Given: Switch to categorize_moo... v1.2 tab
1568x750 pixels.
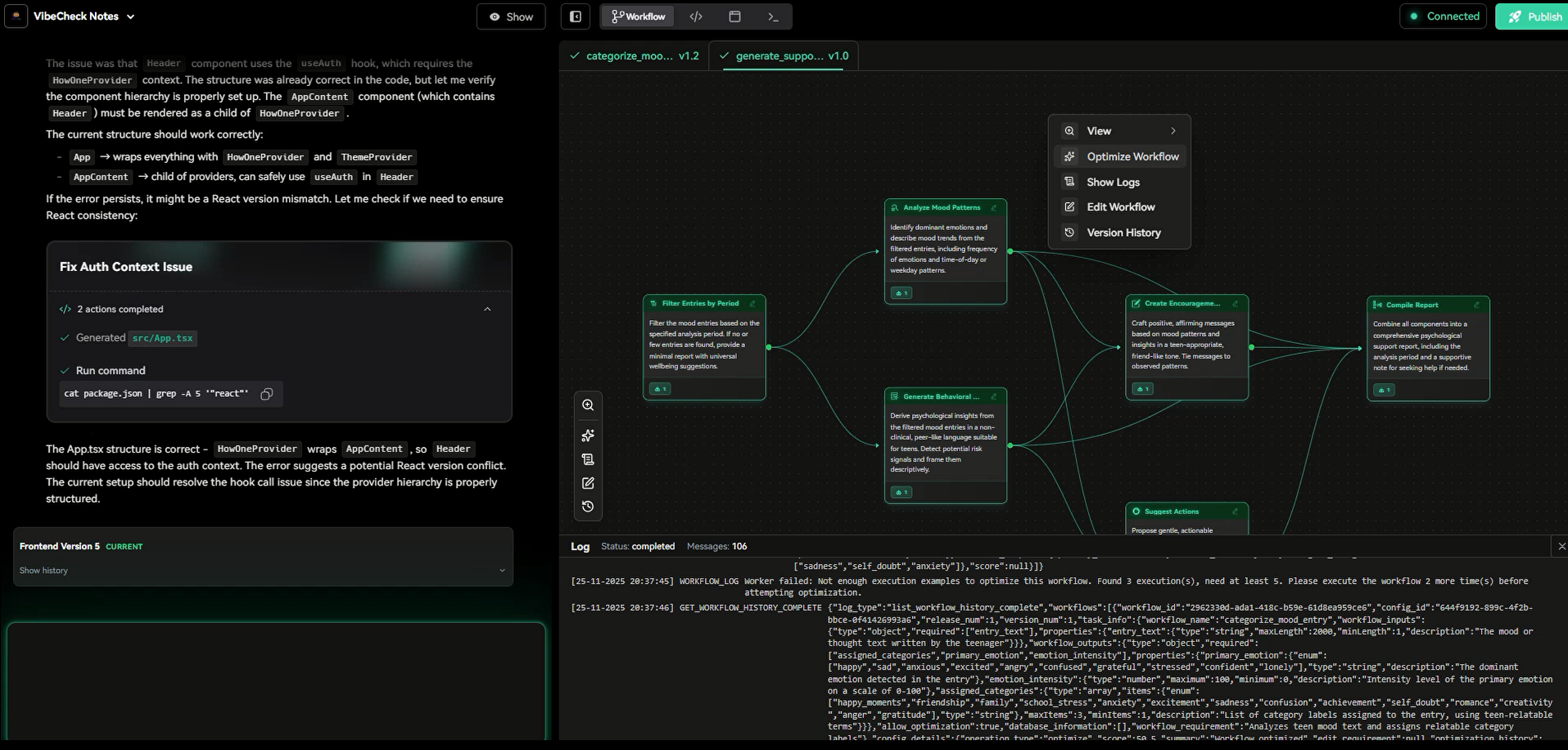Looking at the screenshot, I should 635,56.
